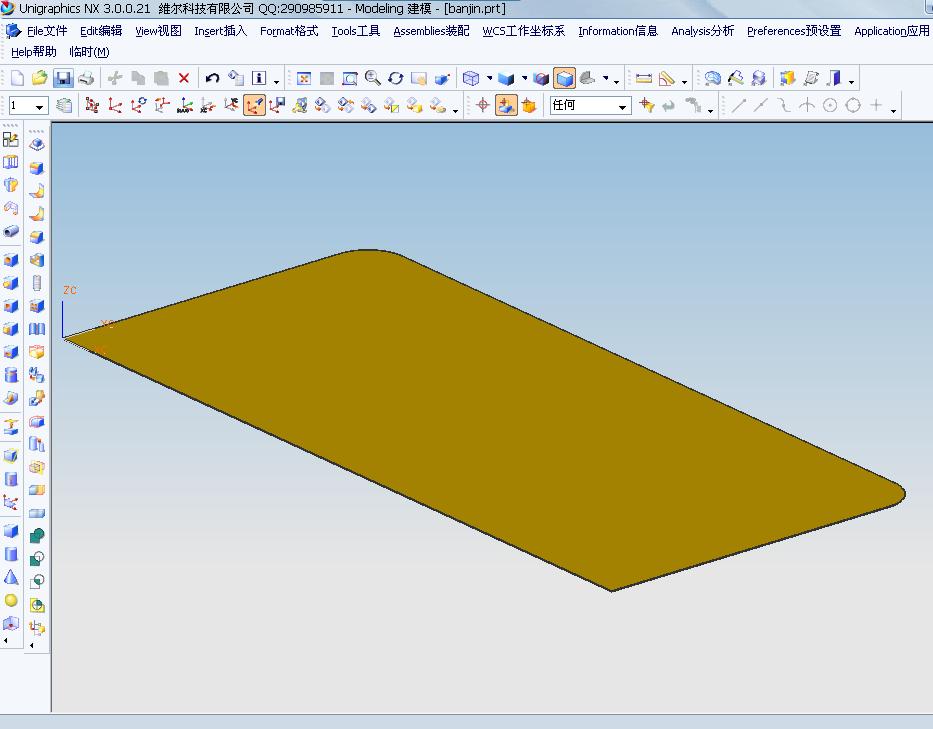Image resolution: width=933 pixels, height=729 pixels.
Task: Click the measure angle triangle icon
Action: click(x=666, y=78)
